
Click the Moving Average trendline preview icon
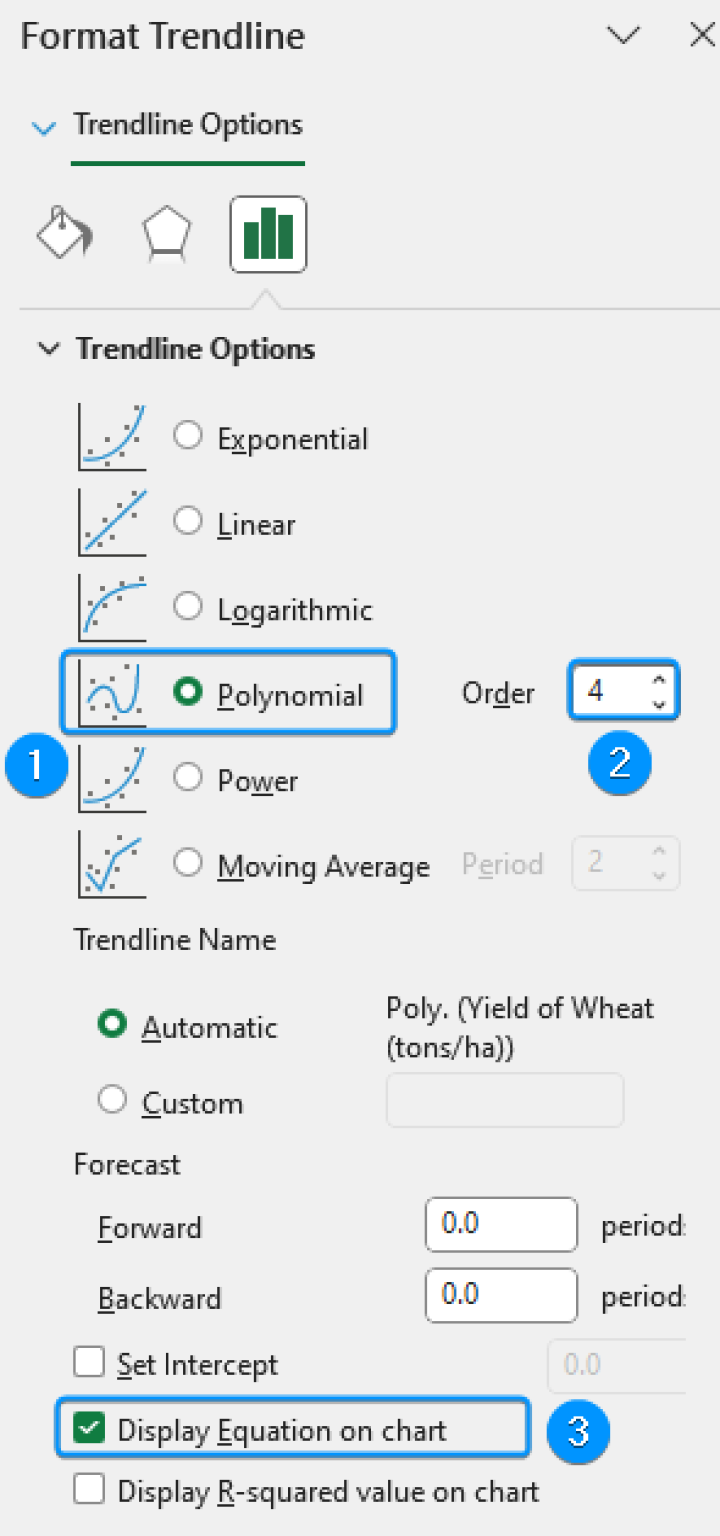tap(111, 864)
